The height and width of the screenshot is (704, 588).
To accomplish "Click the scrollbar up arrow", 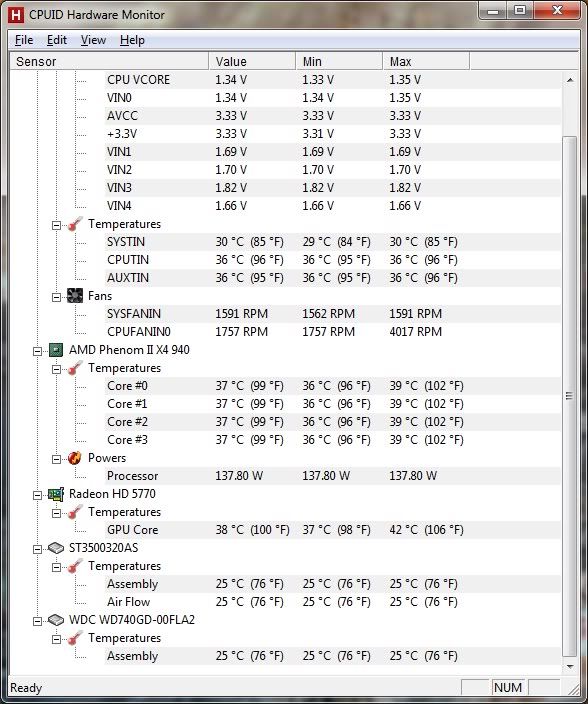I will pyautogui.click(x=570, y=80).
